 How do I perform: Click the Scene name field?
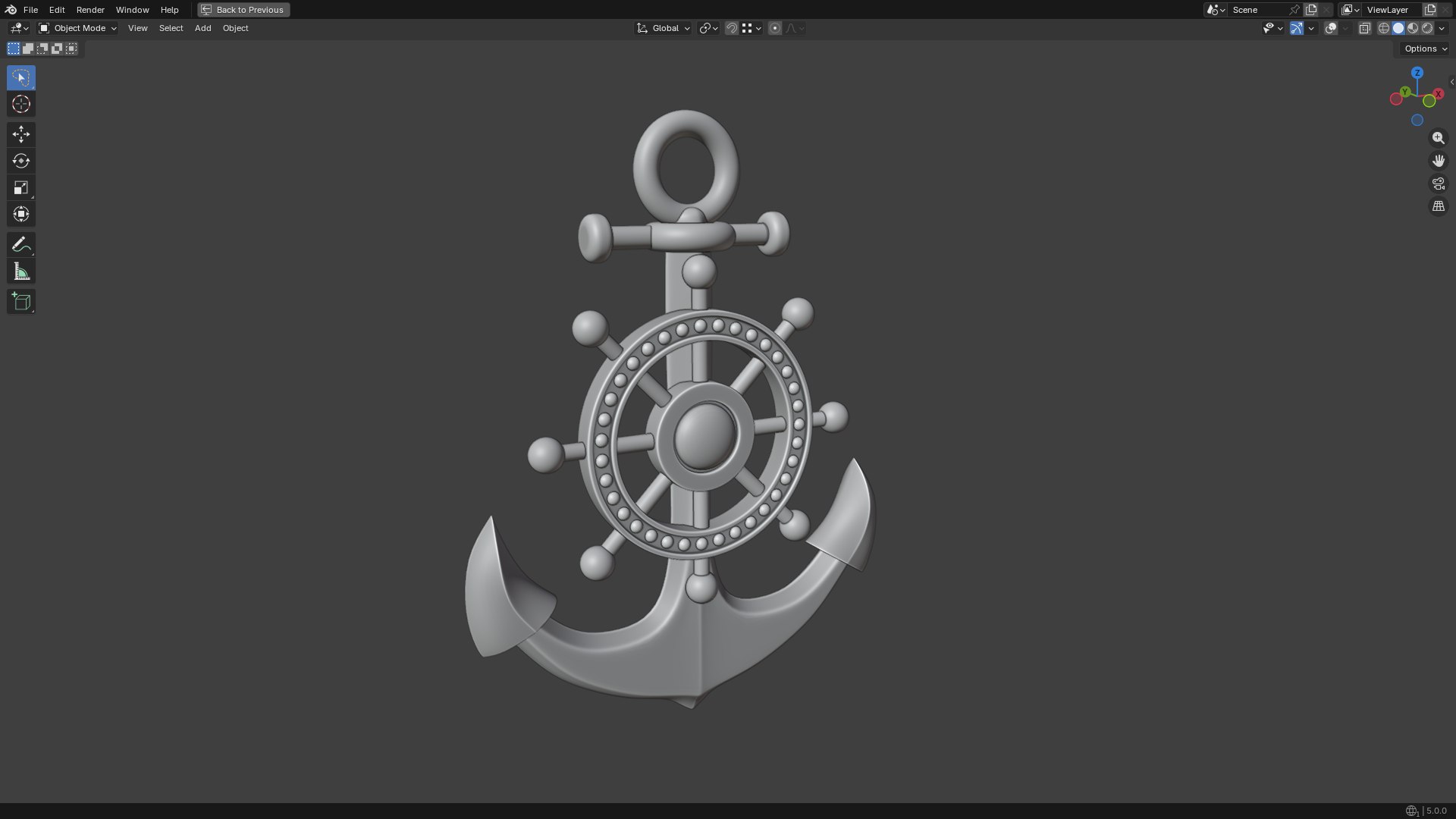tap(1257, 10)
